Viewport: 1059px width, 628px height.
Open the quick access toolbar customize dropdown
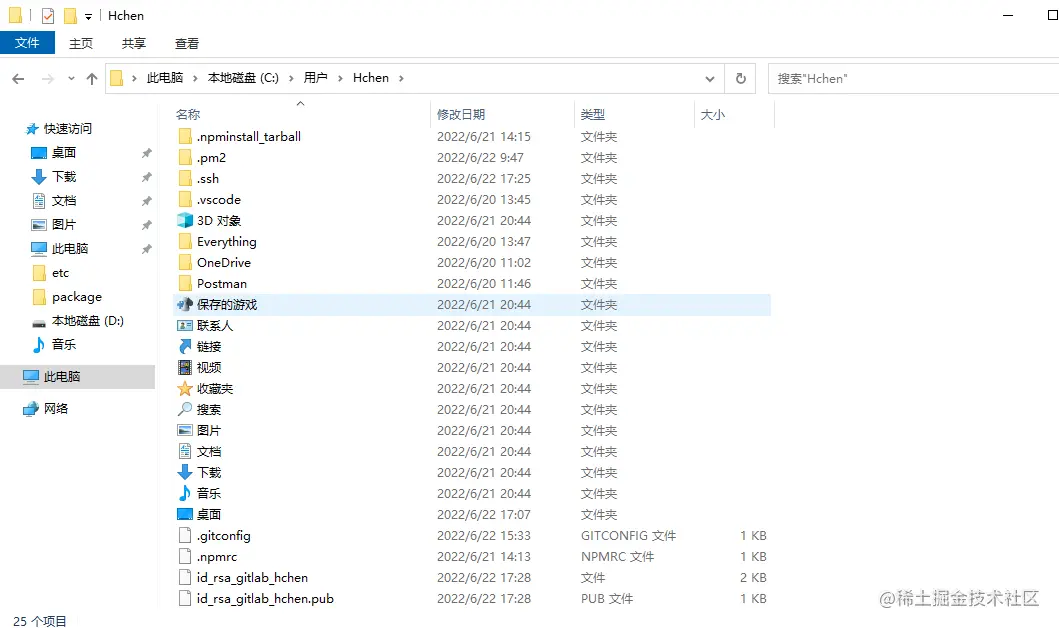88,16
